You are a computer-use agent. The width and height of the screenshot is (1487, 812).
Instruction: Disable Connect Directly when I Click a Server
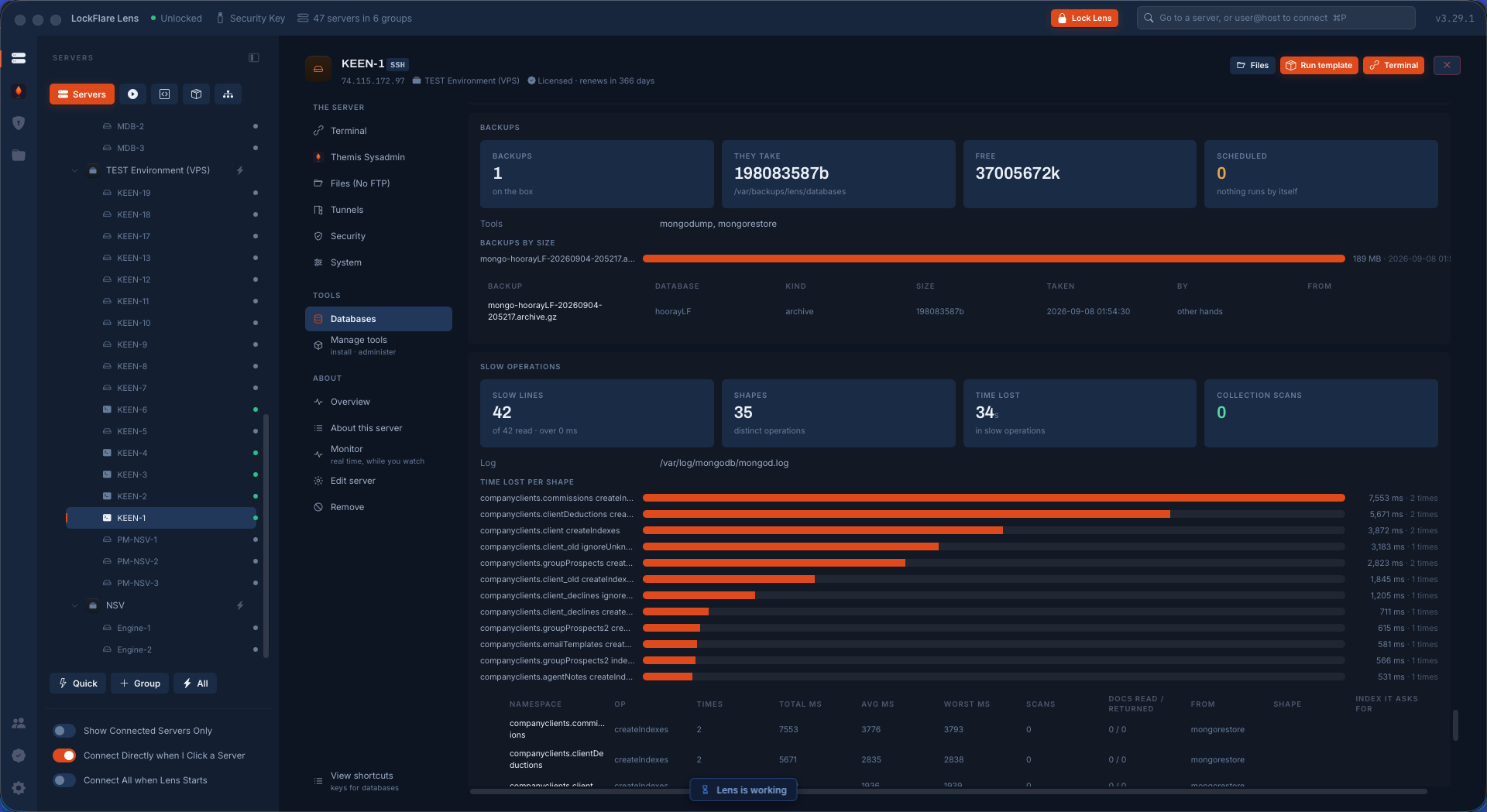64,755
